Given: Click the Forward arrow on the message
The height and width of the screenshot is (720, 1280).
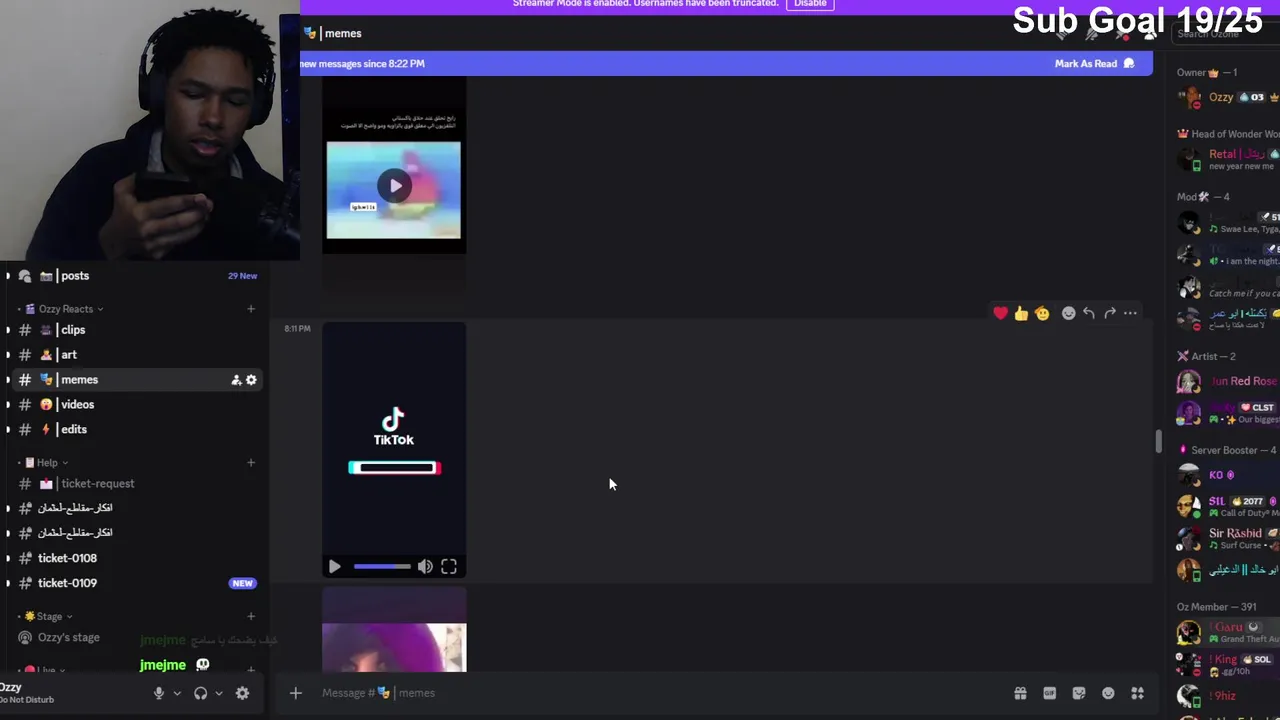Looking at the screenshot, I should [1110, 313].
